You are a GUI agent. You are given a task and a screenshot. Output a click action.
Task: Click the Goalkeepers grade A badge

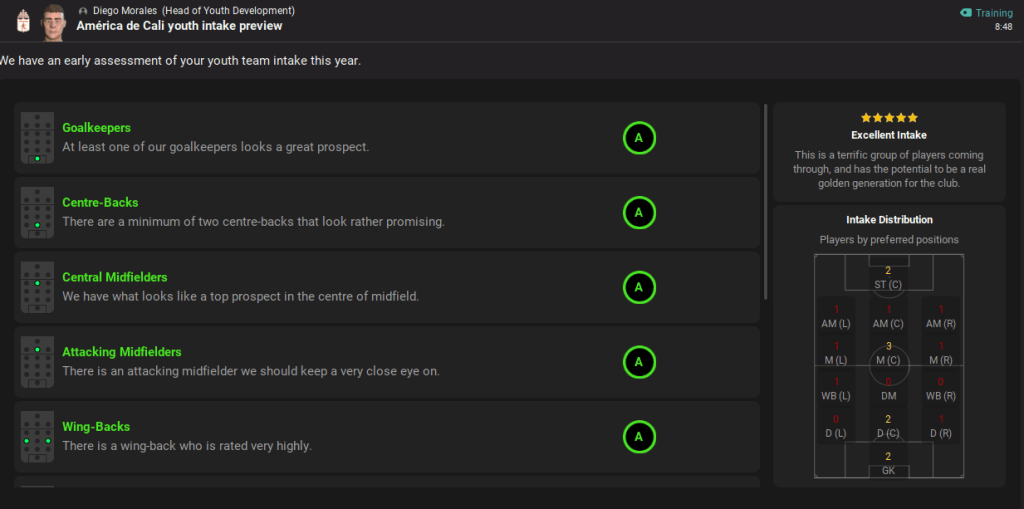tap(639, 138)
